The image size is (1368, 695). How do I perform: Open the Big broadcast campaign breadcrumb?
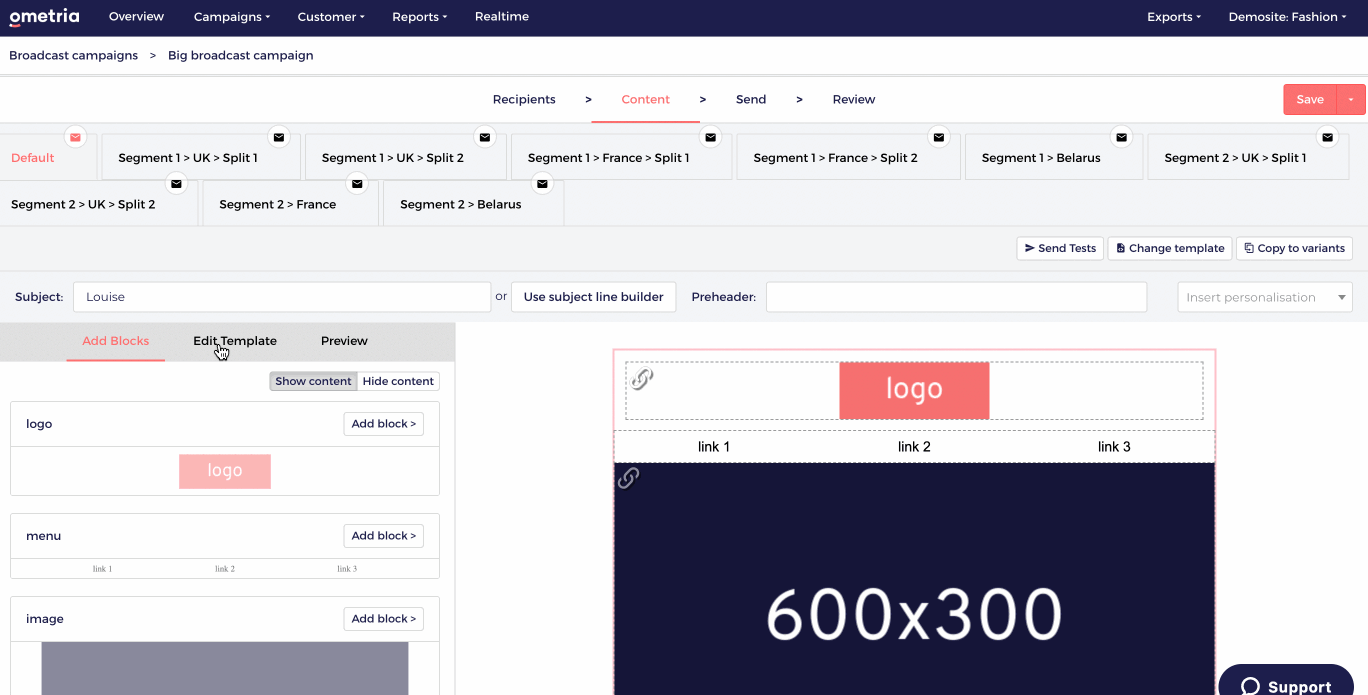(240, 55)
